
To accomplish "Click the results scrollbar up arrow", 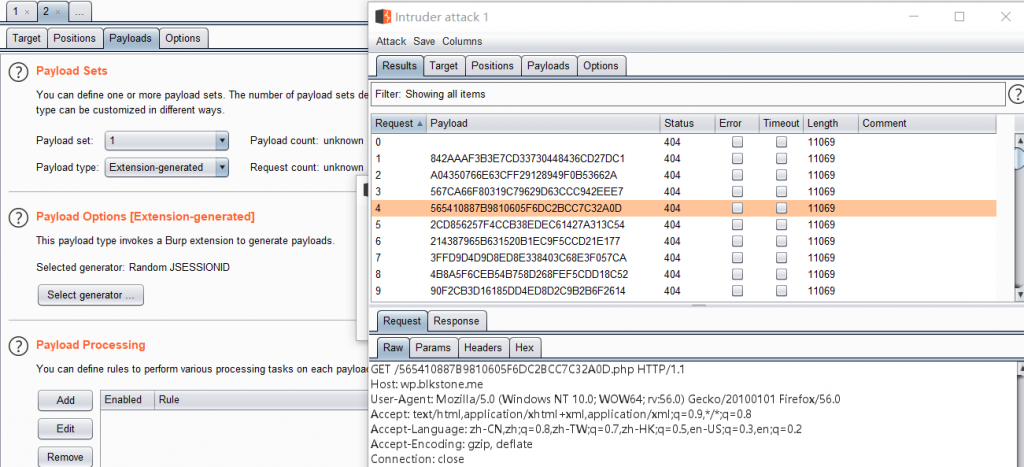I will 1019,140.
